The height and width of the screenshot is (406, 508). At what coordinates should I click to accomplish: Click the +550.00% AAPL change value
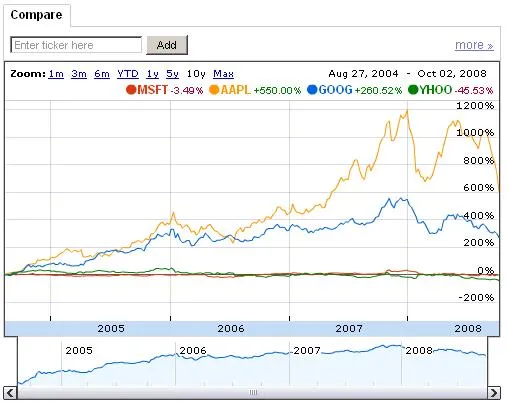tap(277, 91)
